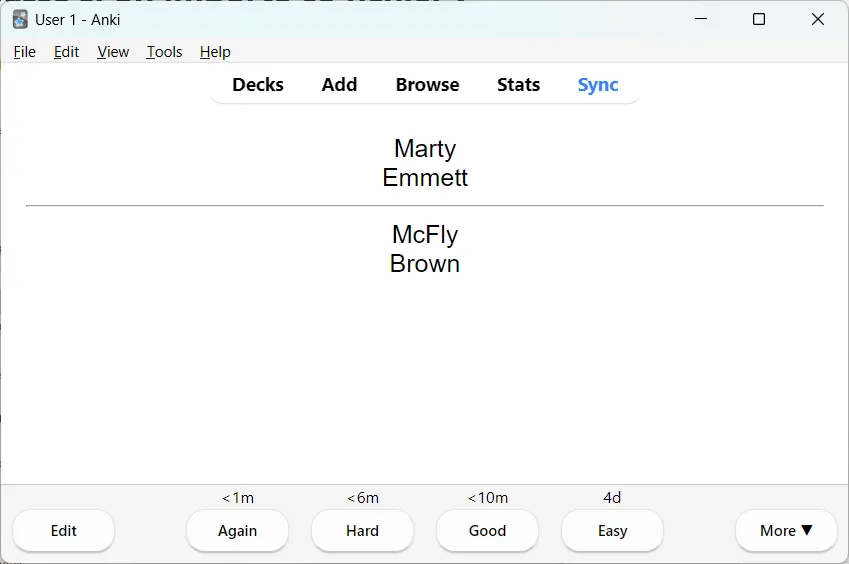Rate the card as Easy
This screenshot has width=849, height=564.
pyautogui.click(x=612, y=530)
